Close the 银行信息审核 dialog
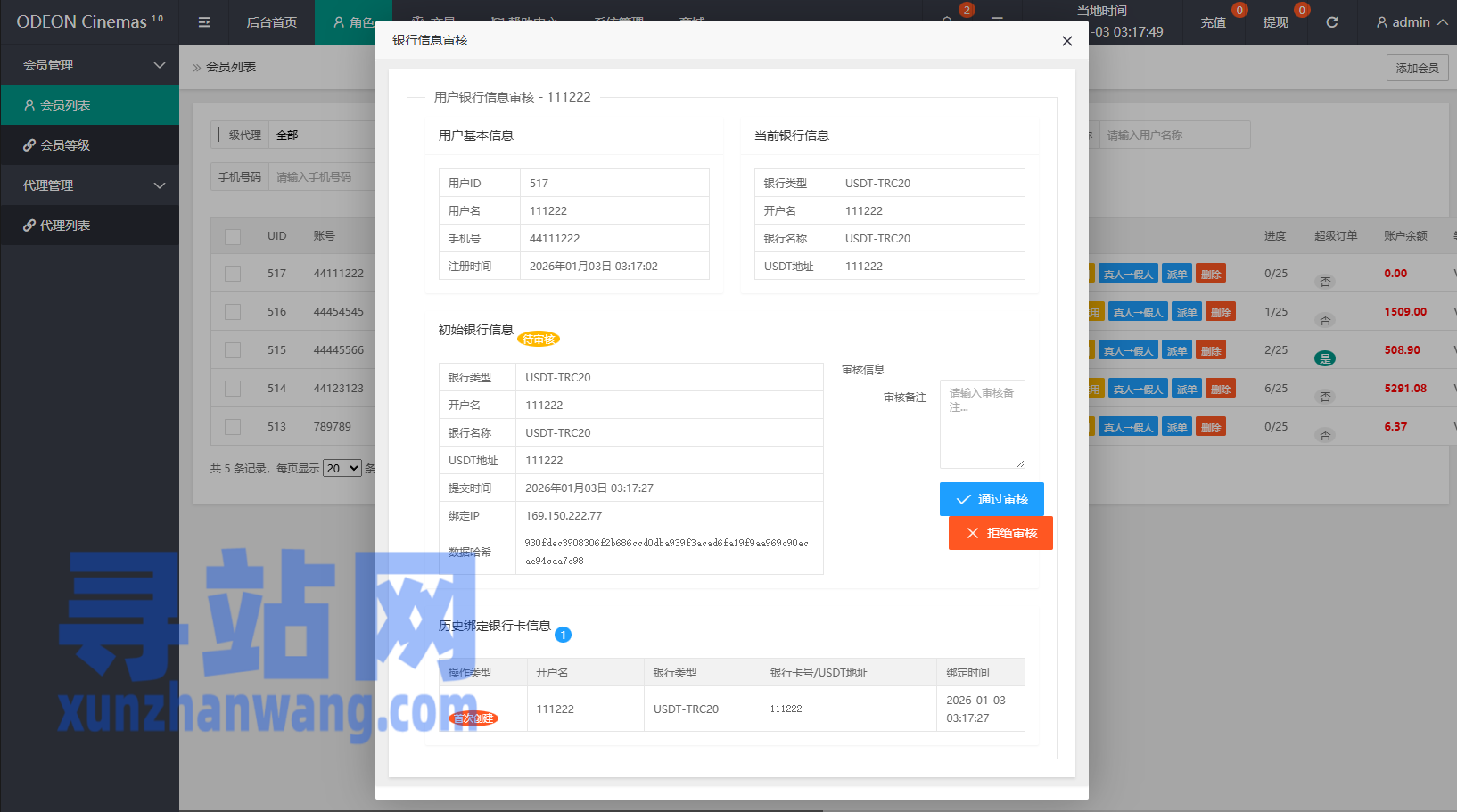 click(1066, 41)
